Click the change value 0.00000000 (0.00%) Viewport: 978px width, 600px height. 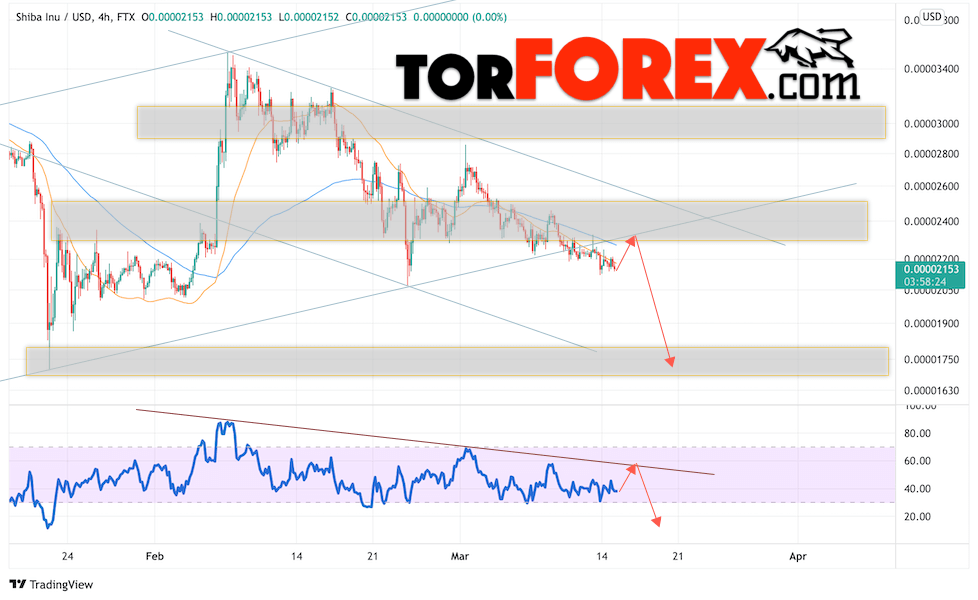[460, 17]
